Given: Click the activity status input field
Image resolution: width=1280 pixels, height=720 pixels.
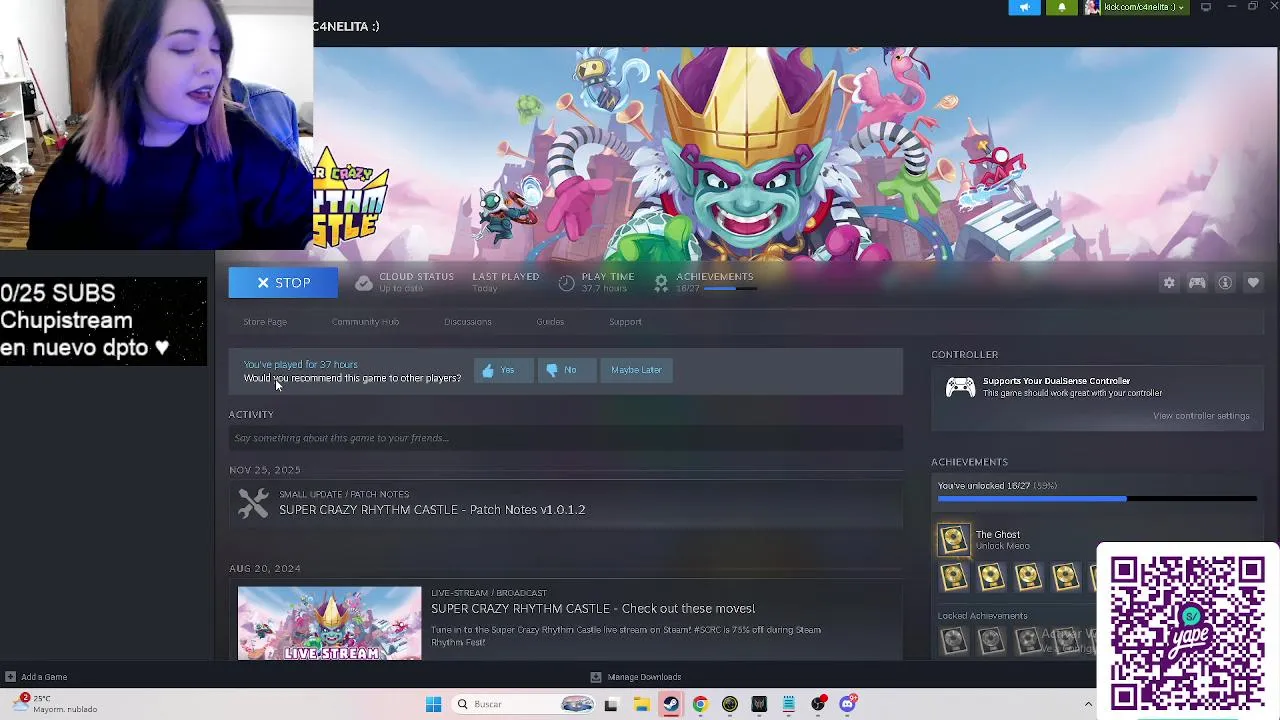Looking at the screenshot, I should coord(566,438).
